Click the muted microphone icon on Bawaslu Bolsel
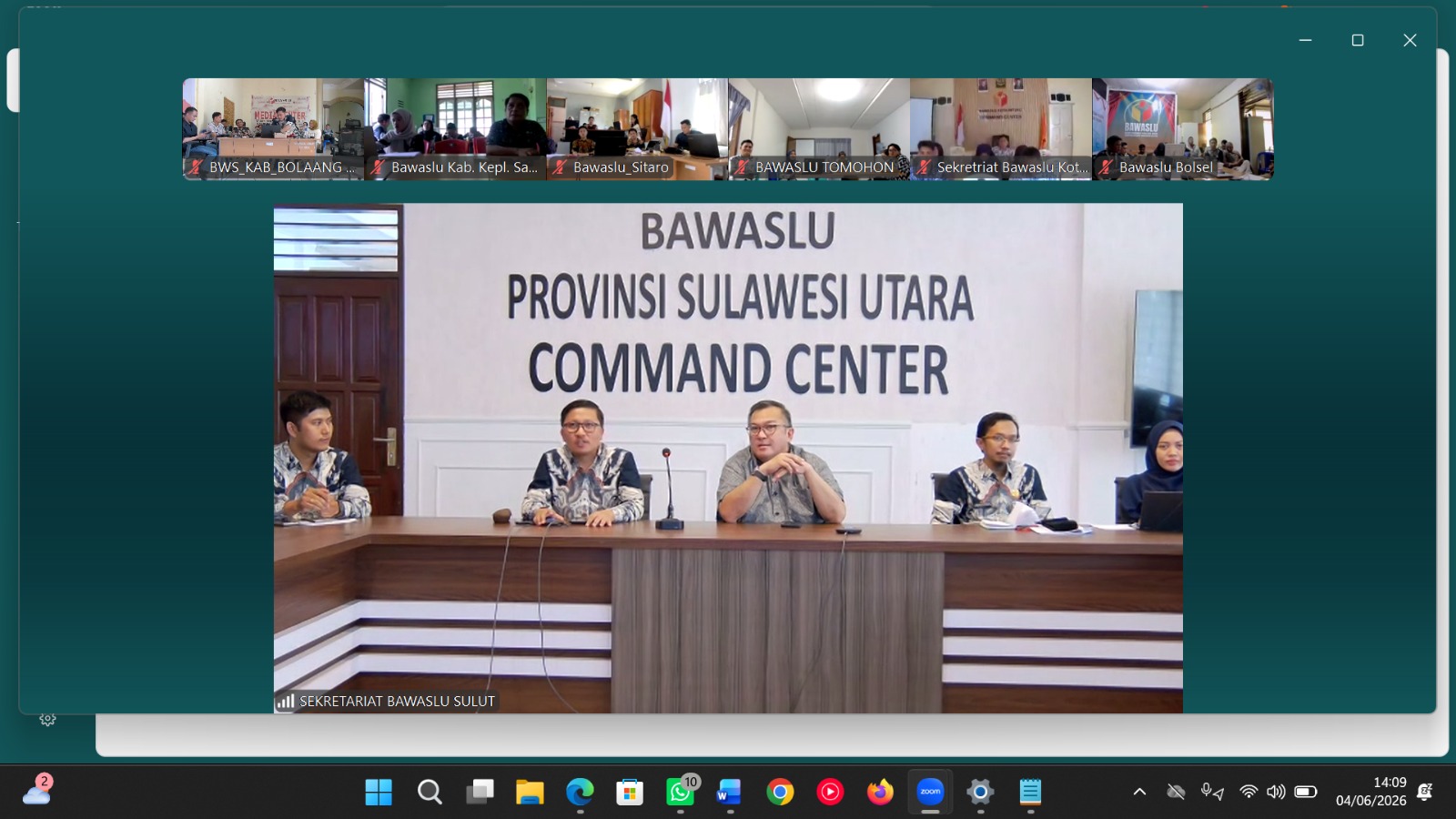 1106,167
